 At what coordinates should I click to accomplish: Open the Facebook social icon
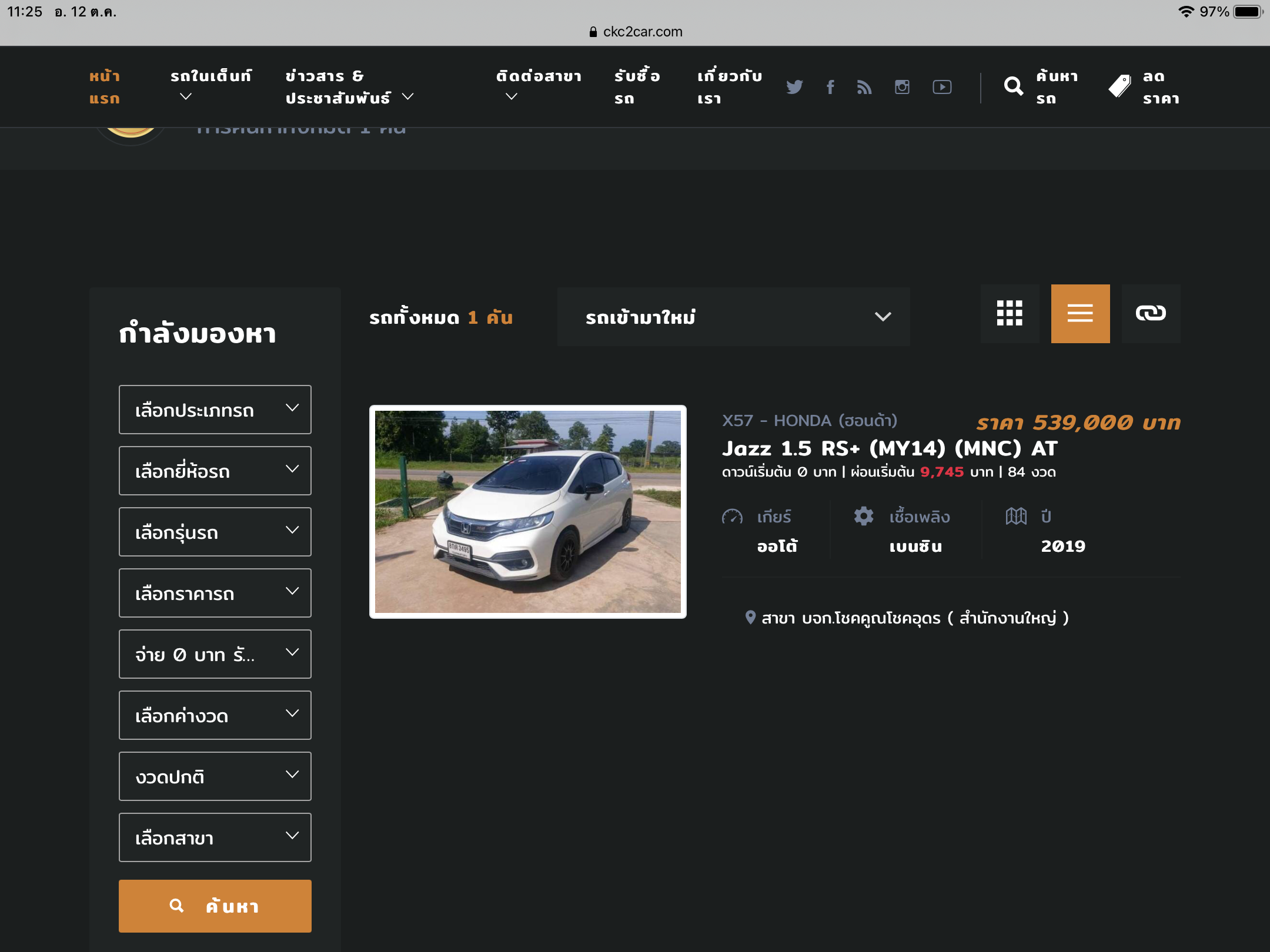(x=830, y=87)
